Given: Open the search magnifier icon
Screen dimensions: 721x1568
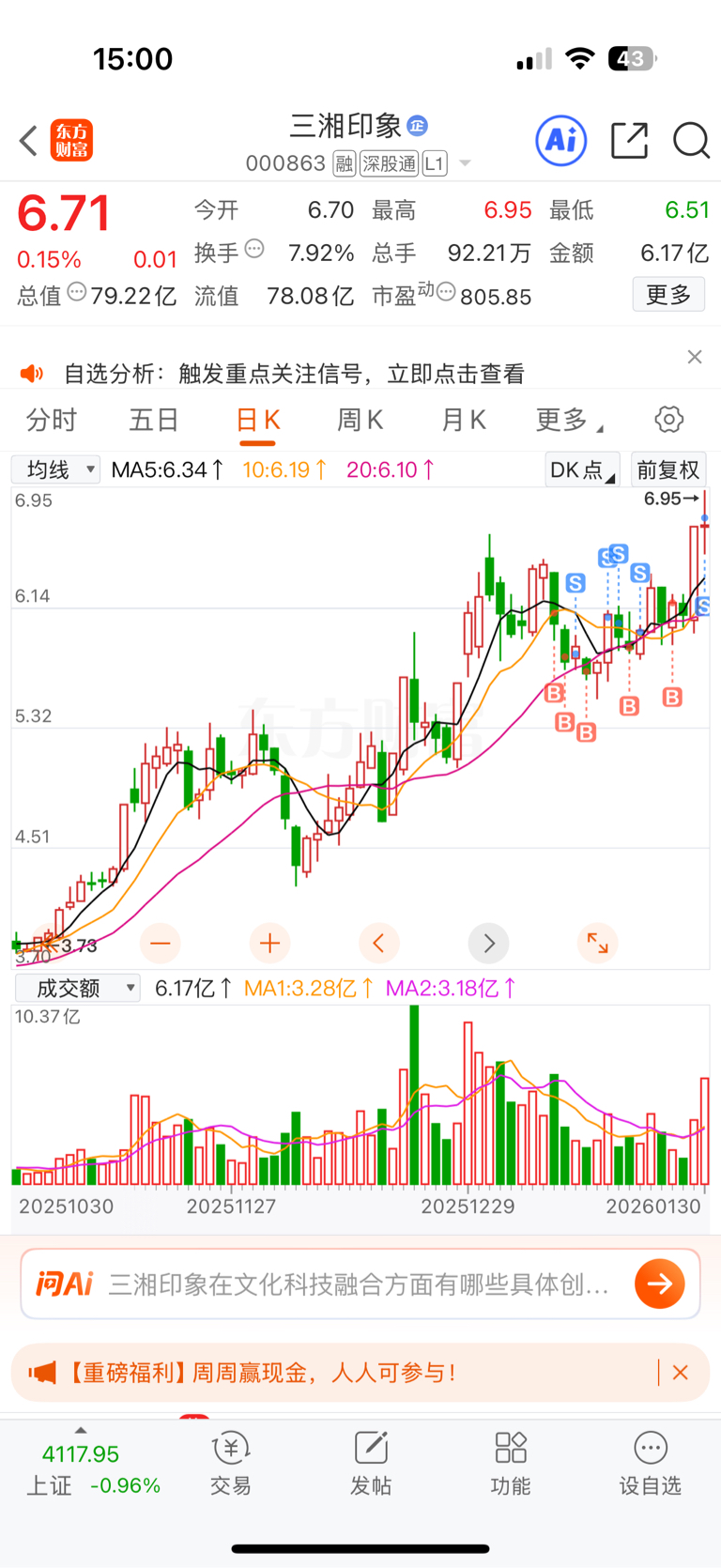Looking at the screenshot, I should pos(691,141).
